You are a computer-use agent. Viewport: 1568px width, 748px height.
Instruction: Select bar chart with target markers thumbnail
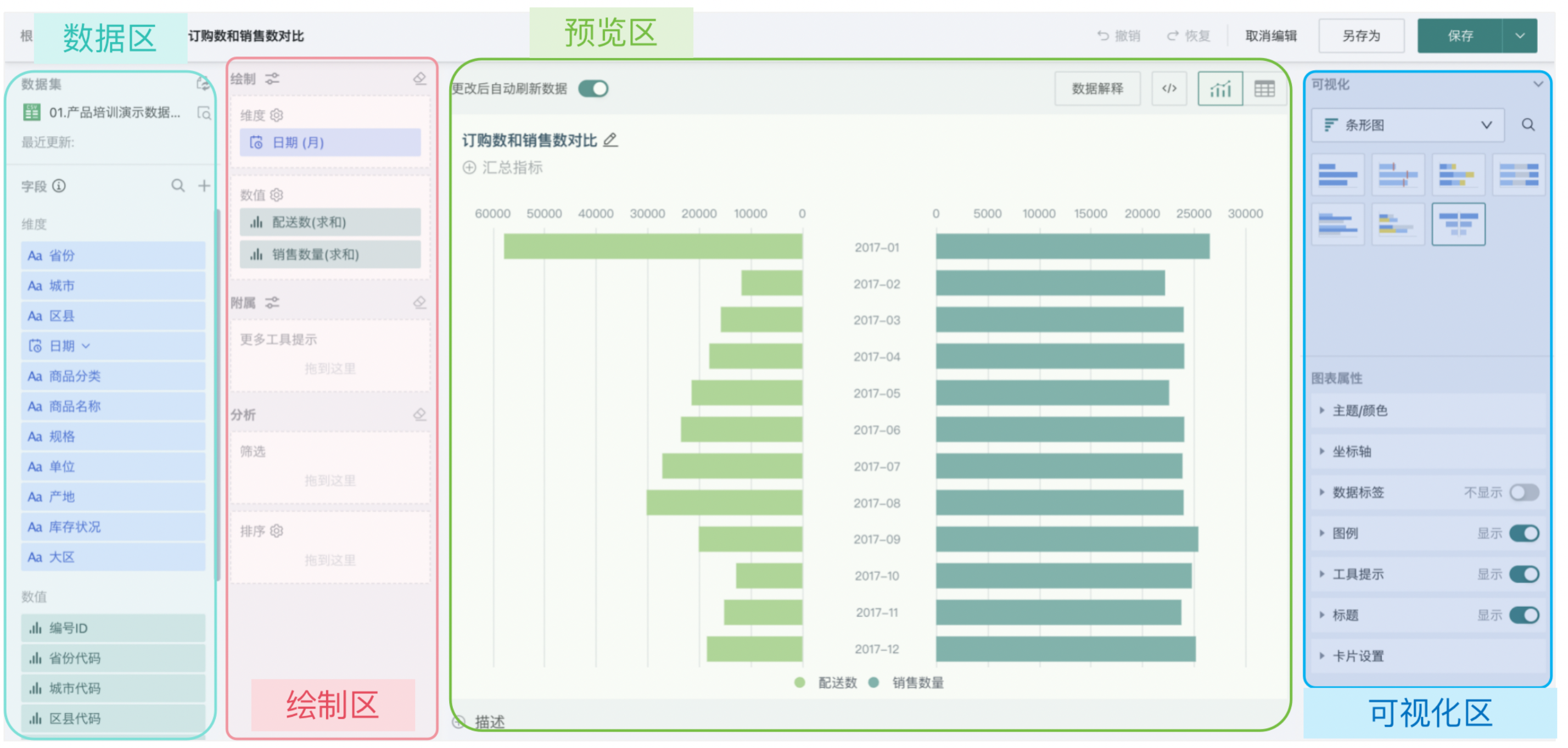point(1398,175)
